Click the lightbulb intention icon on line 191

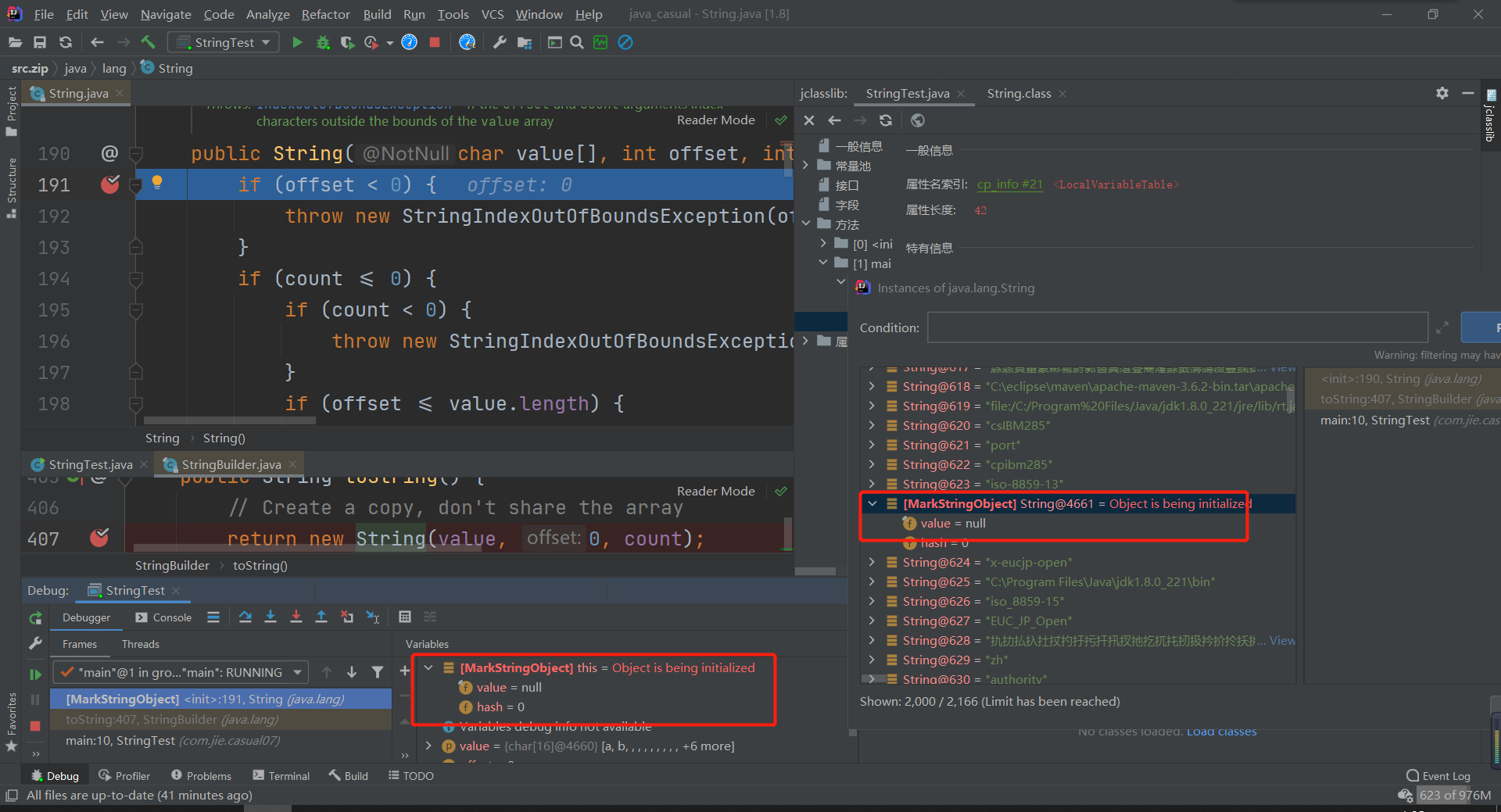157,182
